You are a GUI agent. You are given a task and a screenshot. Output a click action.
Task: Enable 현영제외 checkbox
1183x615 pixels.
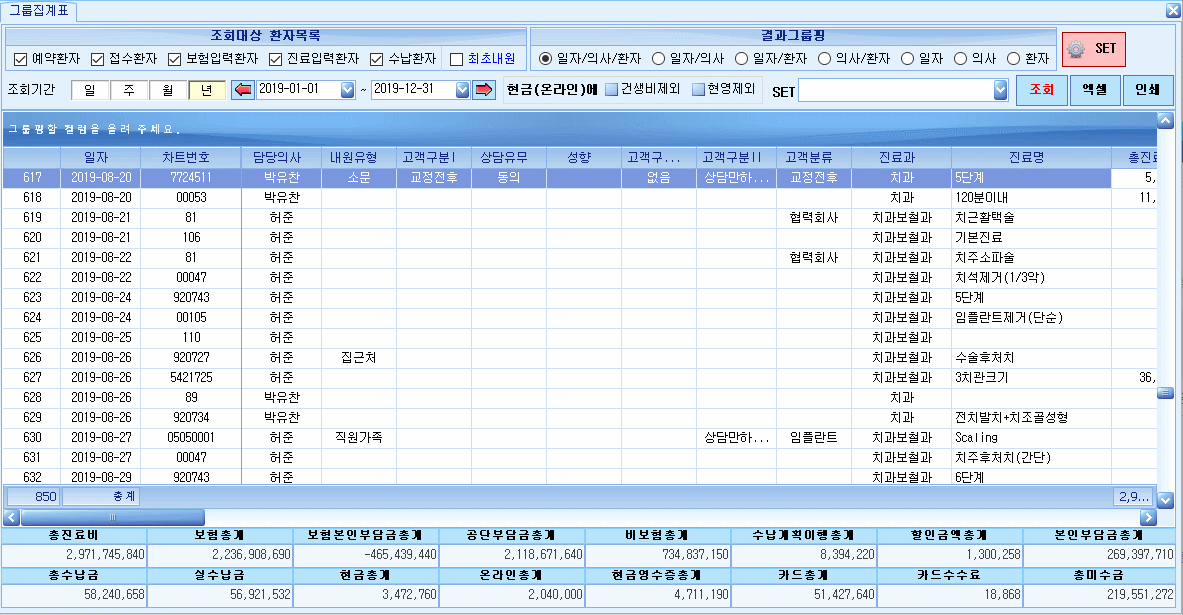[x=699, y=89]
